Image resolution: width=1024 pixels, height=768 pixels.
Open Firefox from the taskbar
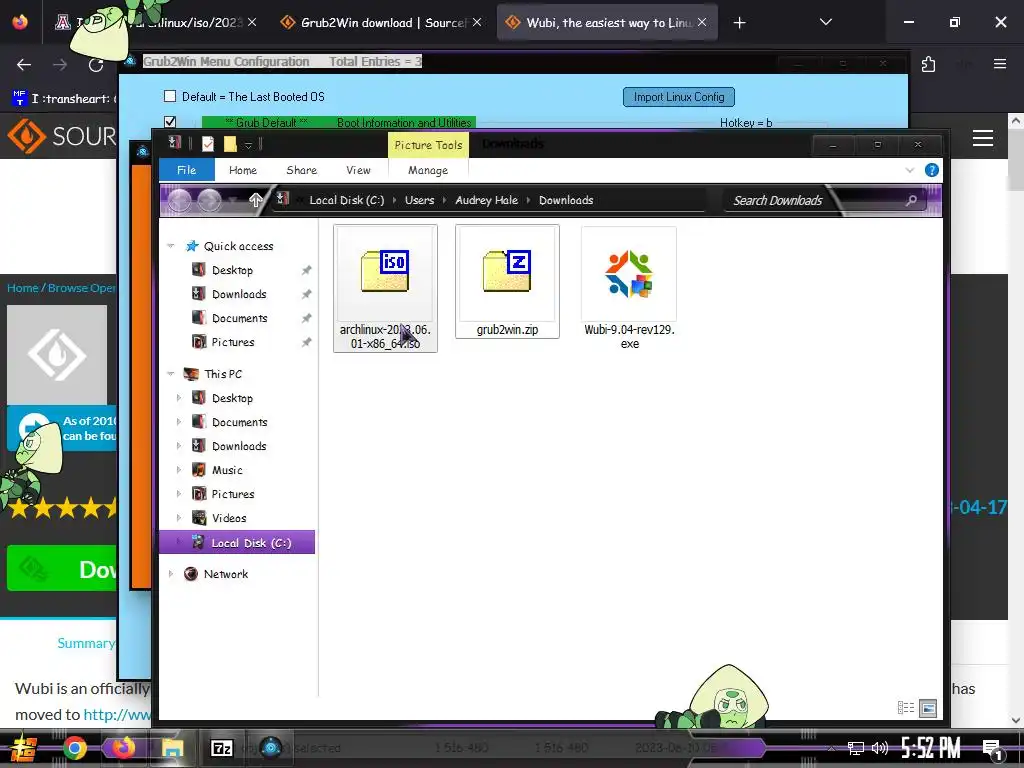[123, 748]
